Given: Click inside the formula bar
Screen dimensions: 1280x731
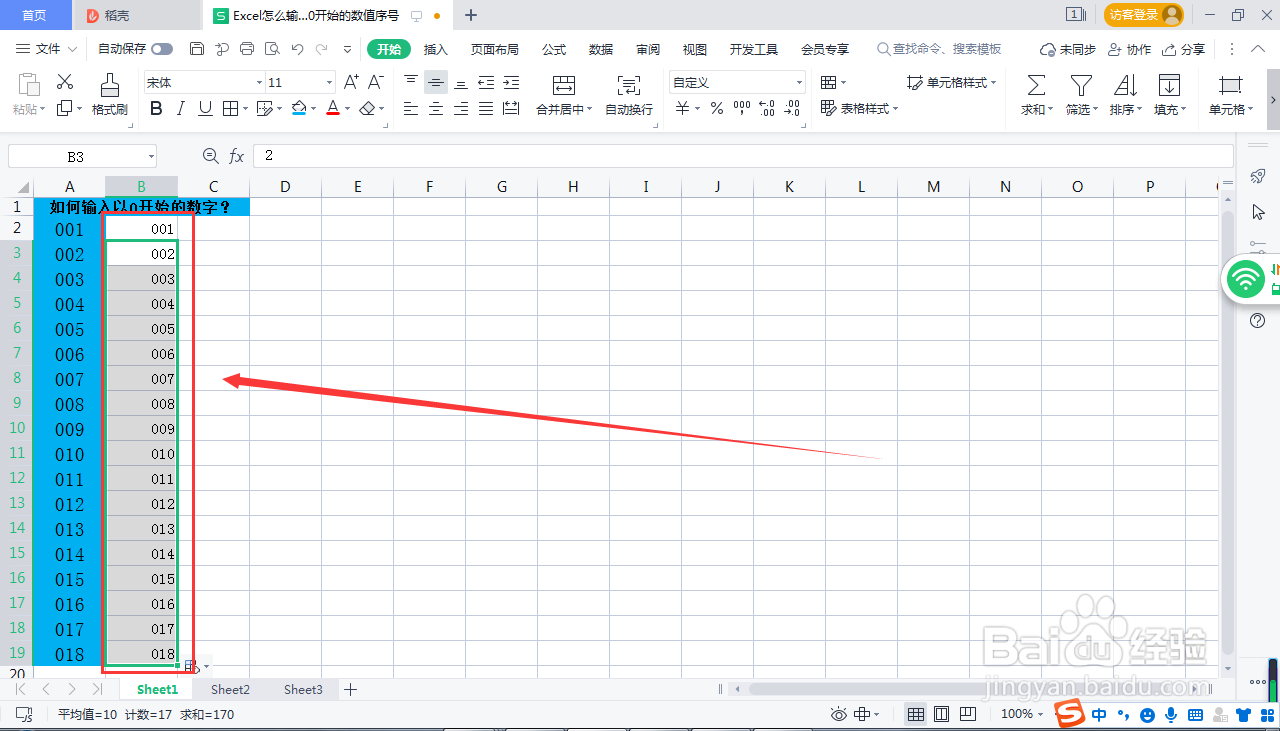Looking at the screenshot, I should point(500,156).
